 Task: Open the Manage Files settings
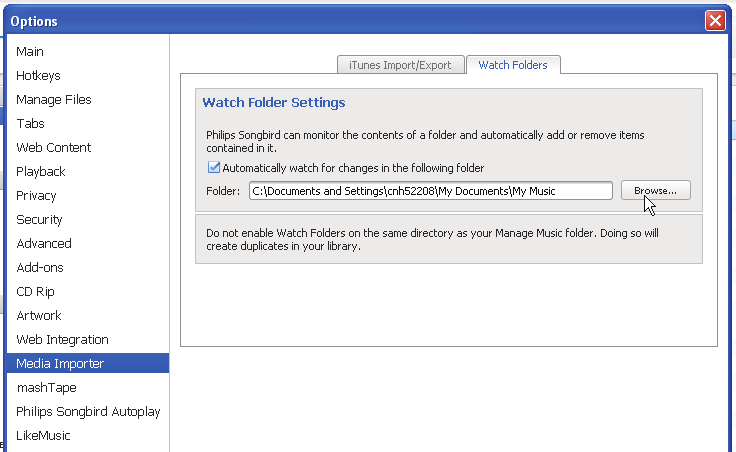pyautogui.click(x=54, y=100)
